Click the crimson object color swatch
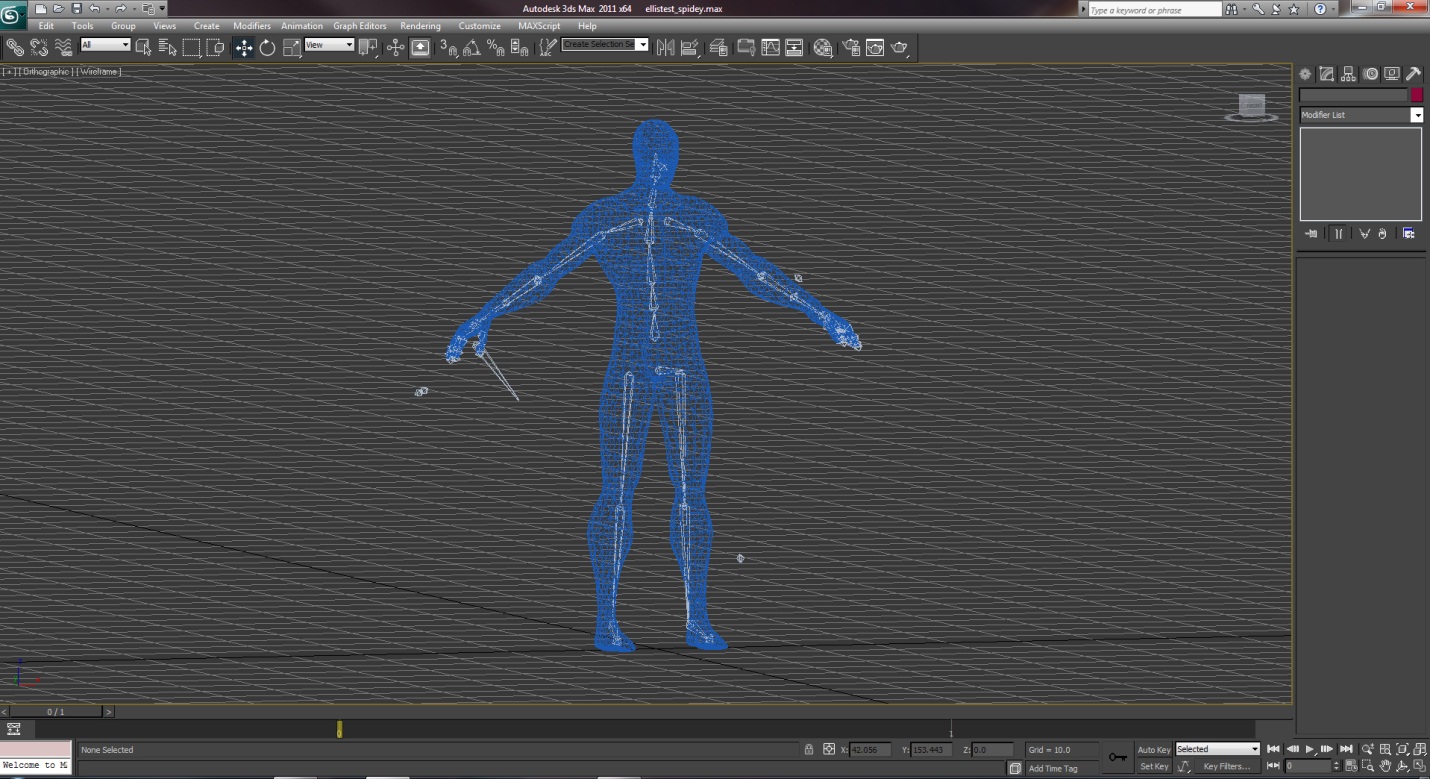This screenshot has height=779, width=1430. click(x=1416, y=95)
